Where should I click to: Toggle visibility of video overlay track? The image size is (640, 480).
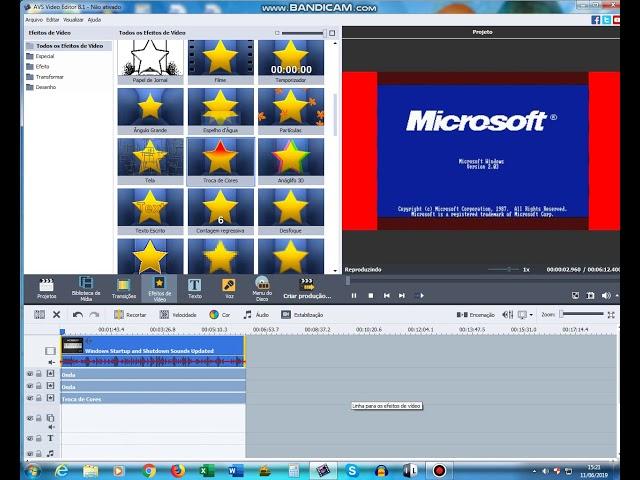(x=30, y=418)
